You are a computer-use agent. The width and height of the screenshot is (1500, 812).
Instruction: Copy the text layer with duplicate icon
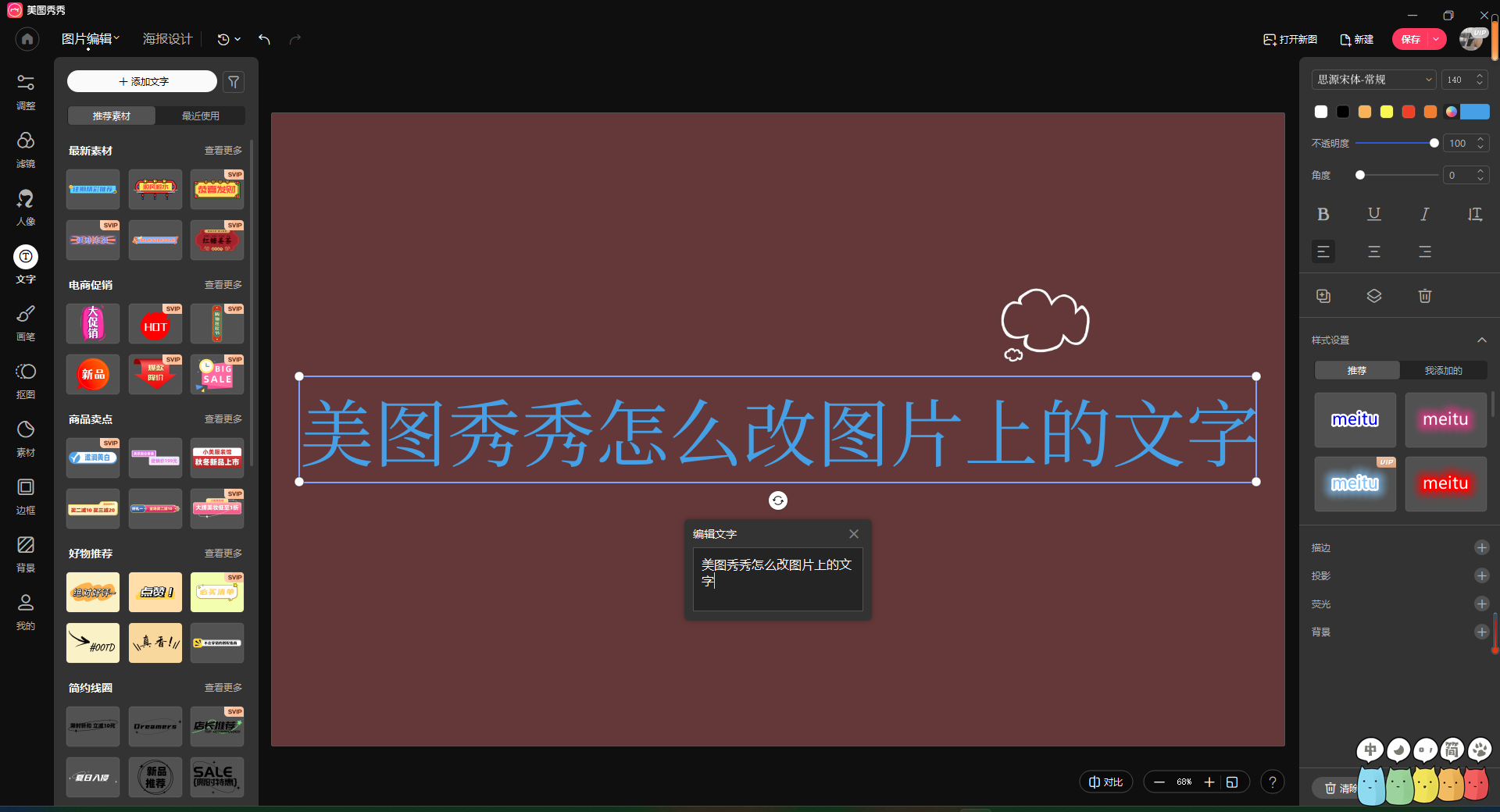(x=1323, y=296)
